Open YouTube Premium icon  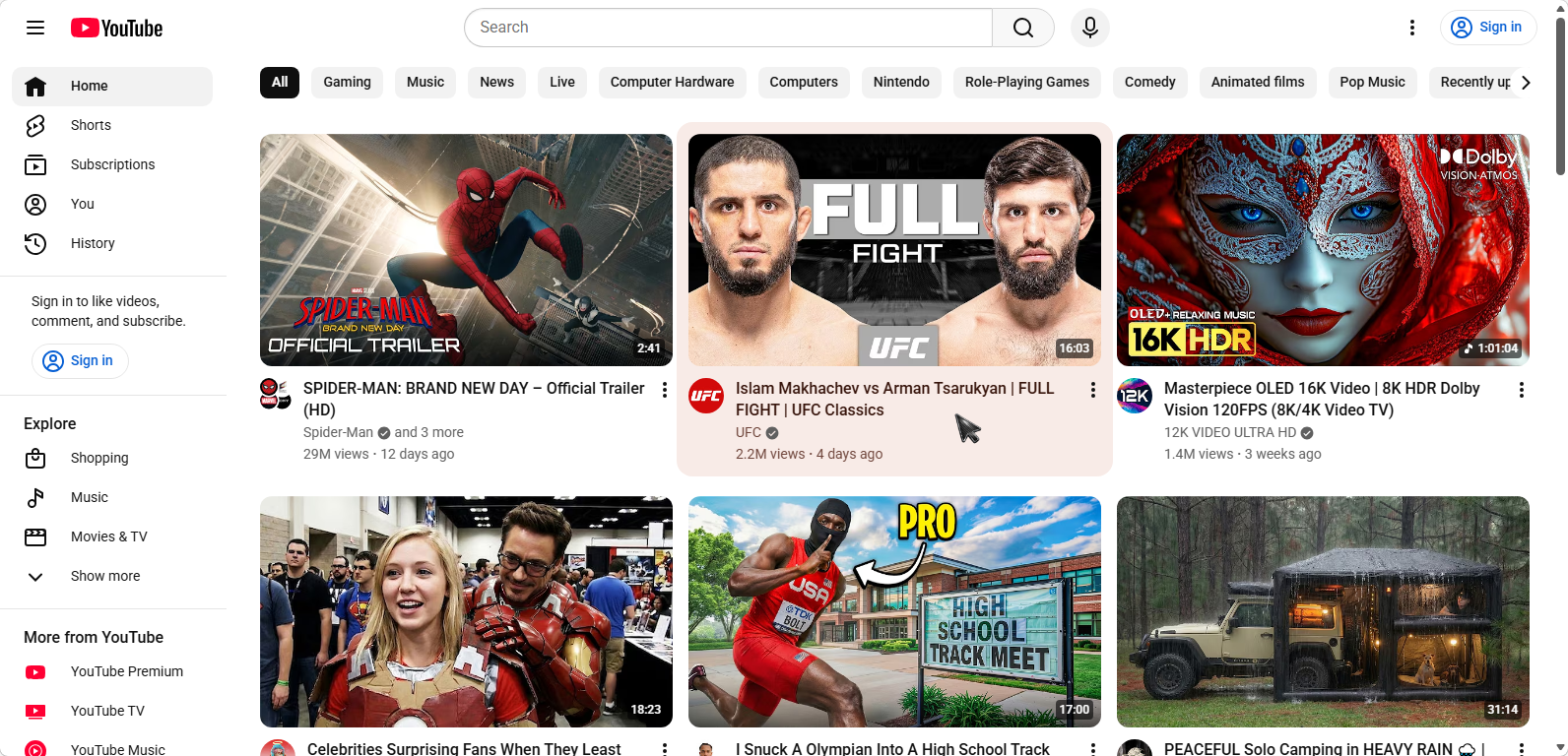coord(35,671)
